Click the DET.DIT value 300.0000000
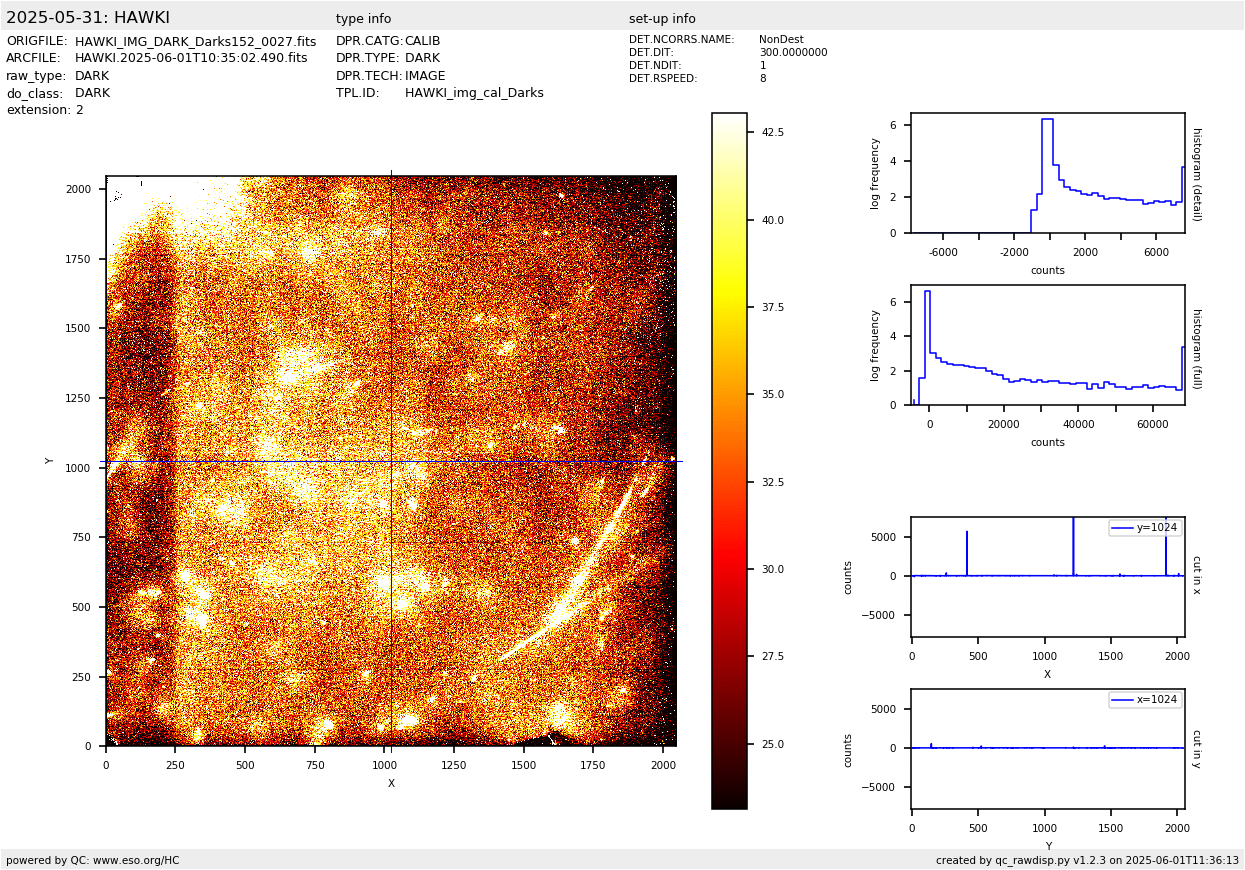This screenshot has width=1245, height=870. (793, 53)
